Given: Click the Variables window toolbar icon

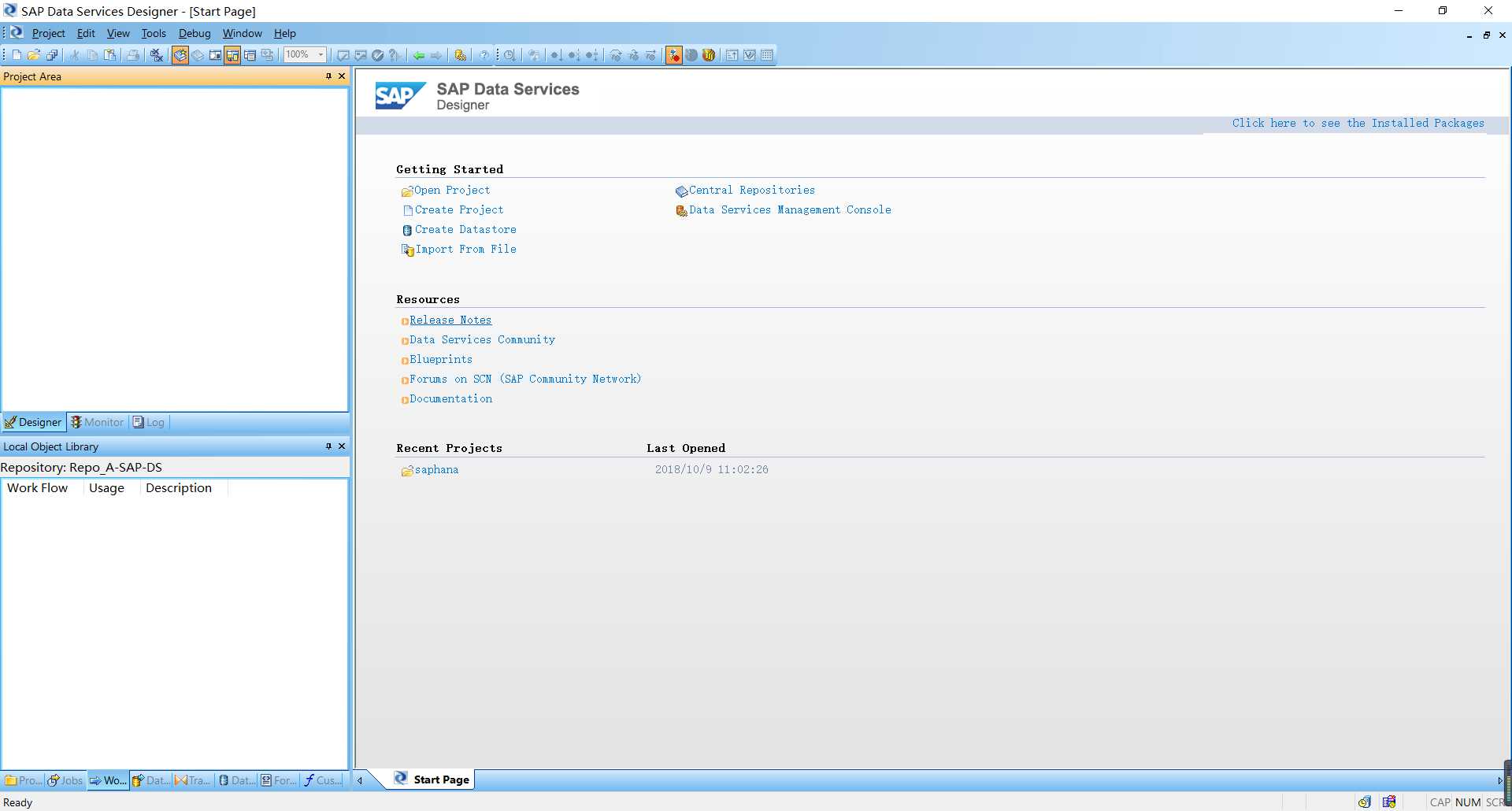Looking at the screenshot, I should coord(250,55).
